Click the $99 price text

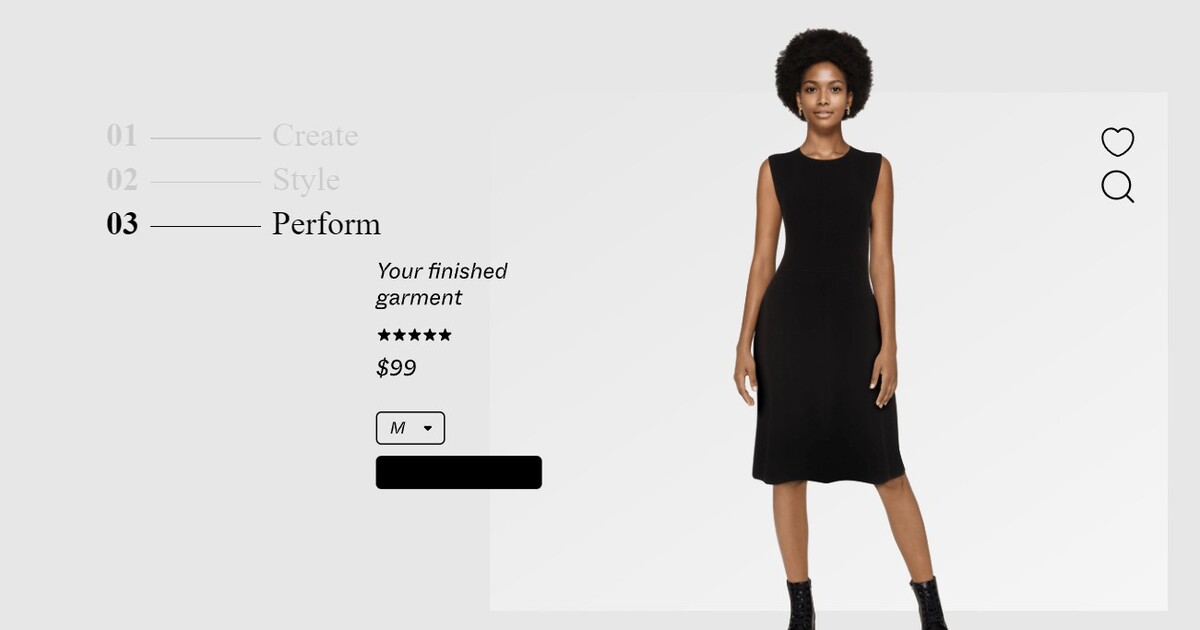pos(396,368)
